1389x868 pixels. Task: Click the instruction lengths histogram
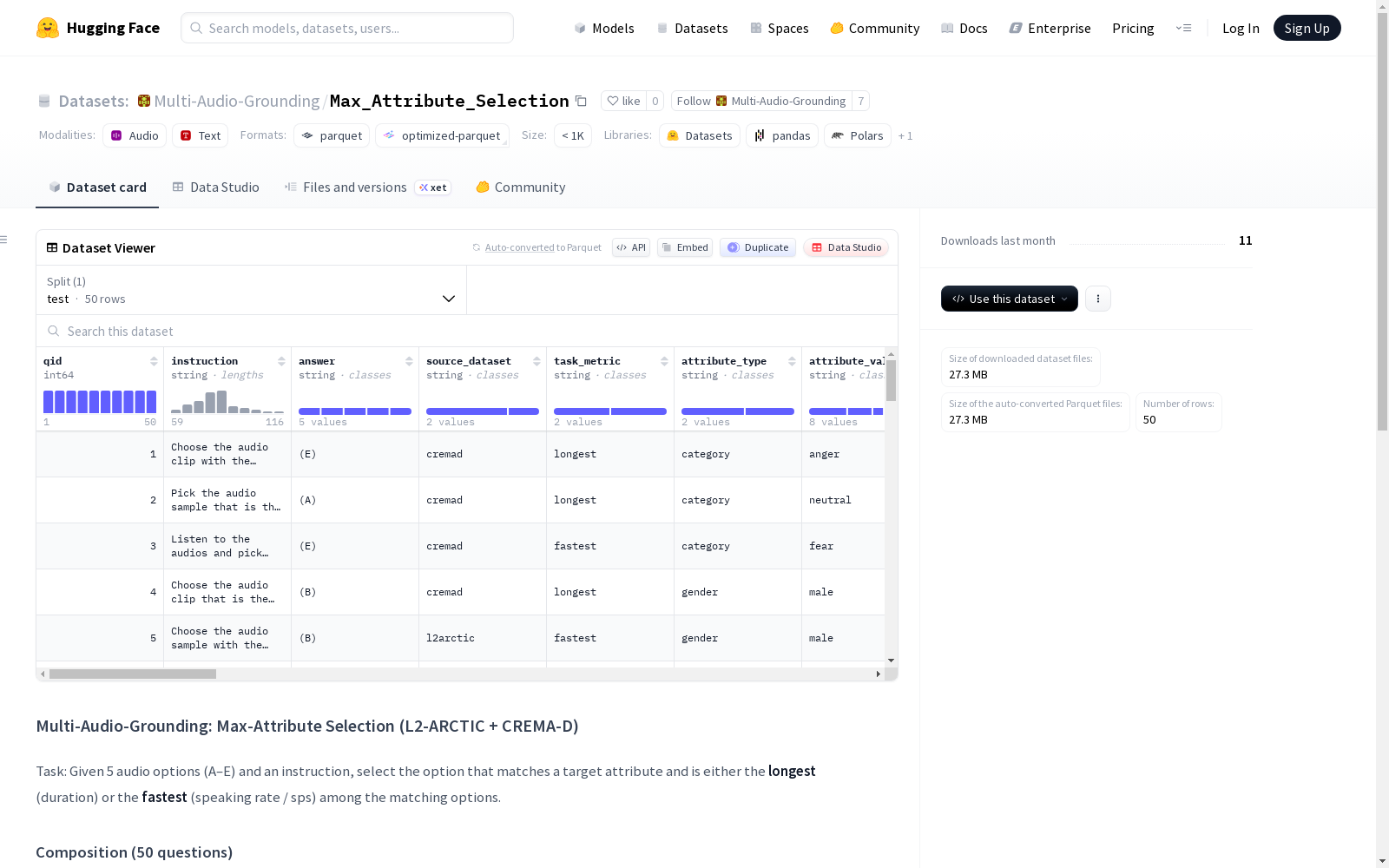point(227,402)
